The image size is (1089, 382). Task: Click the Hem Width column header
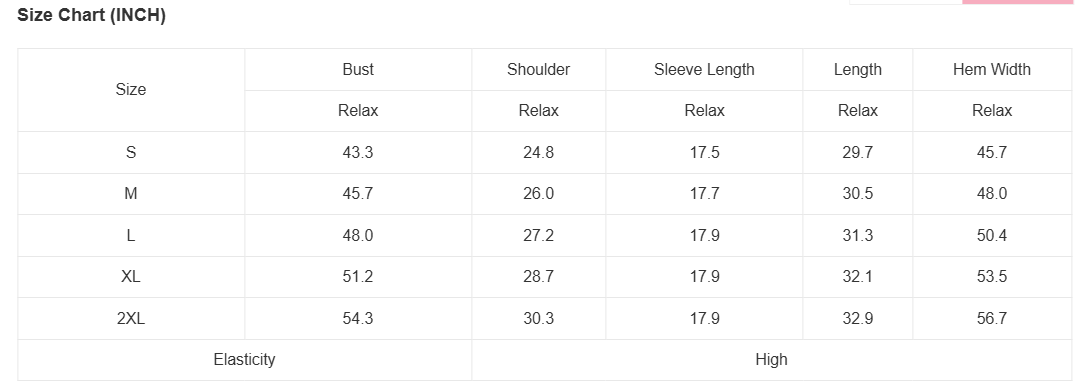992,69
